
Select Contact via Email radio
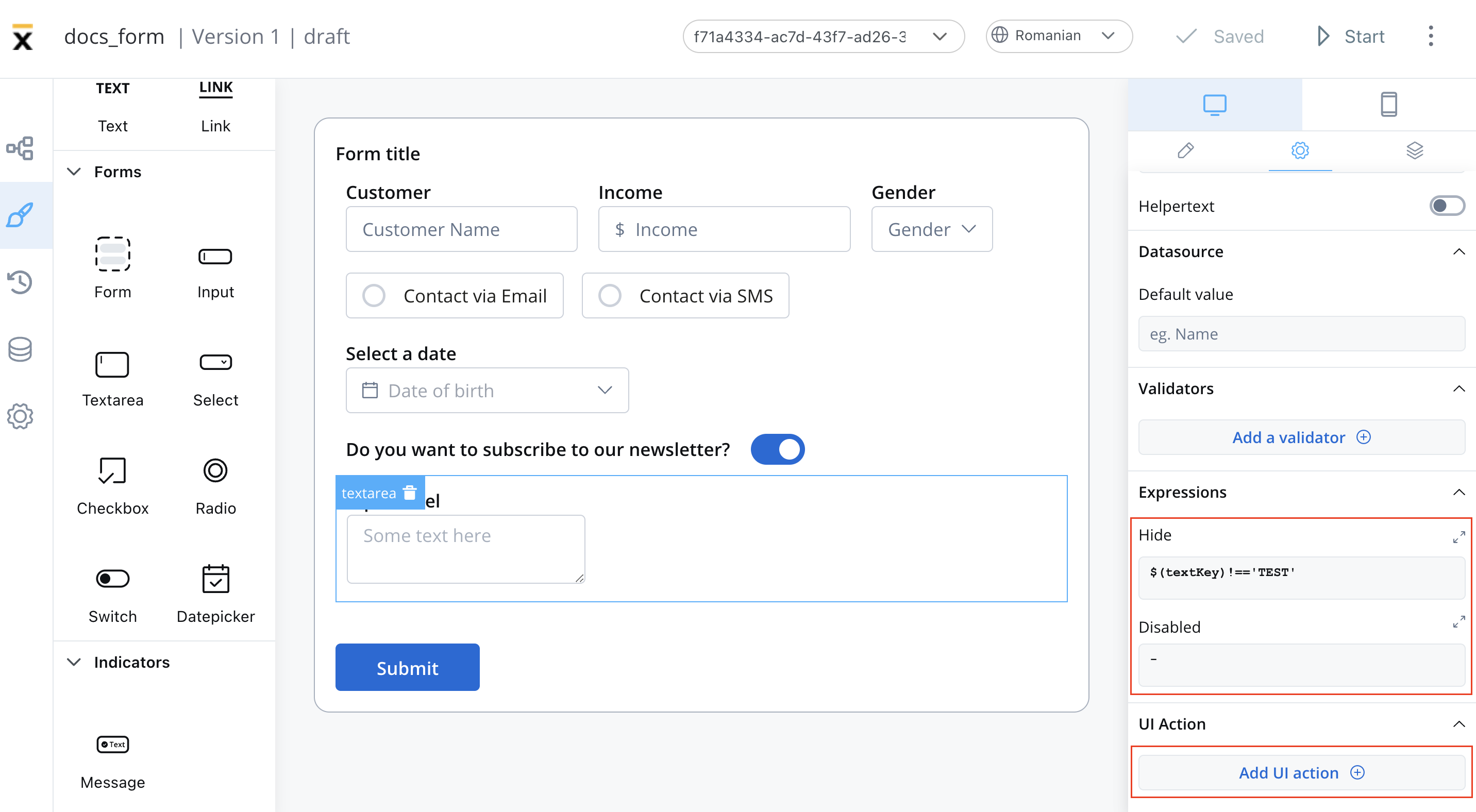tap(455, 295)
